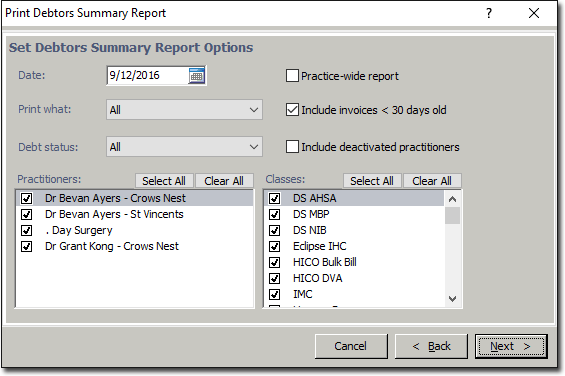Viewport: 565px width, 376px height.
Task: Expand the Print what dropdown
Action: (184, 110)
